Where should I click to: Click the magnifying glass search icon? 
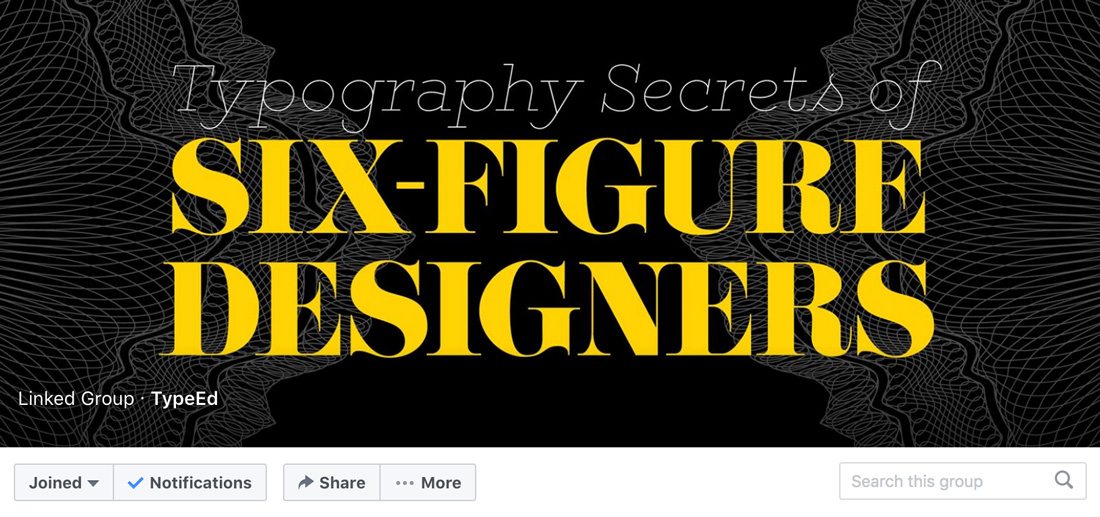(1064, 481)
